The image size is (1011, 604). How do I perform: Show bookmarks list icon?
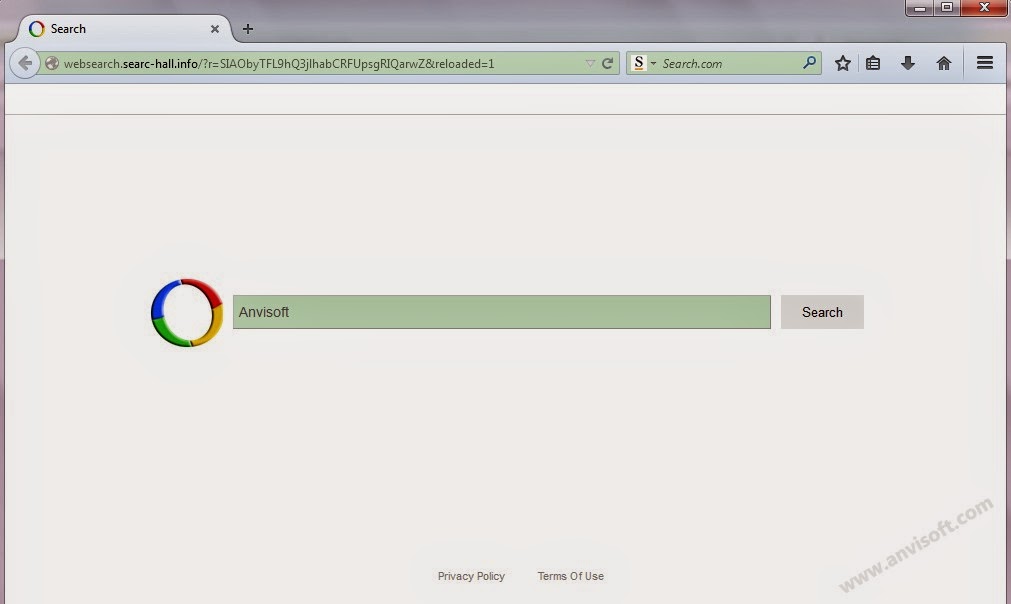[x=873, y=63]
